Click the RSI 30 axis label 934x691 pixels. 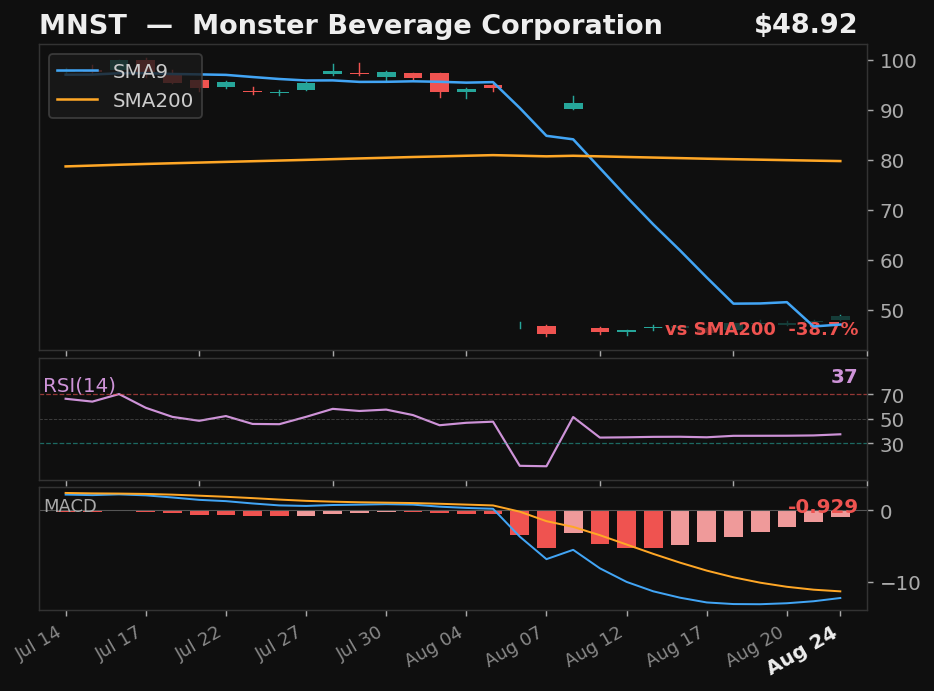[891, 444]
